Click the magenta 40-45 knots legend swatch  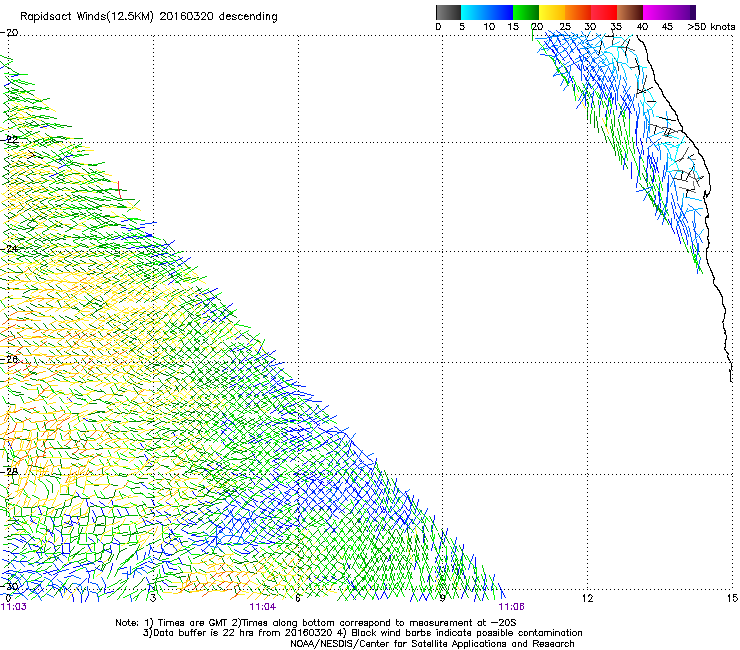[656, 12]
